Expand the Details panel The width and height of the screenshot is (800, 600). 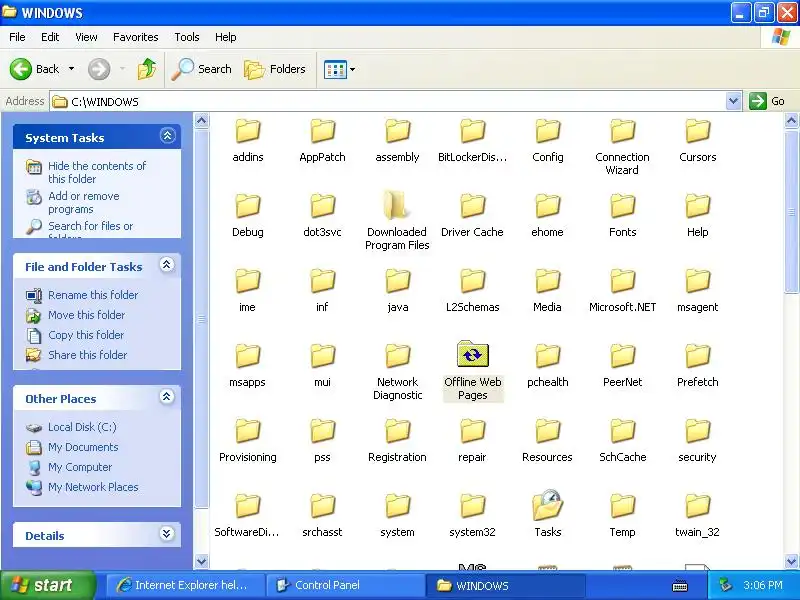tap(167, 534)
